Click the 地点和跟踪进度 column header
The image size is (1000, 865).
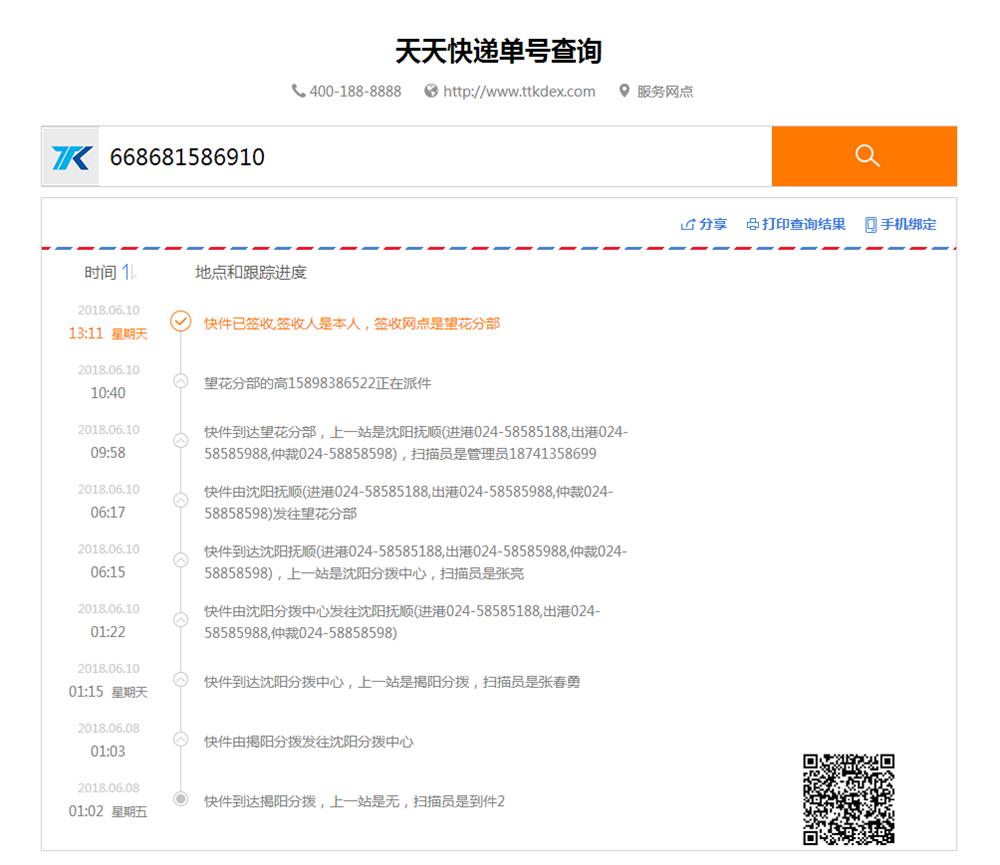(x=251, y=272)
